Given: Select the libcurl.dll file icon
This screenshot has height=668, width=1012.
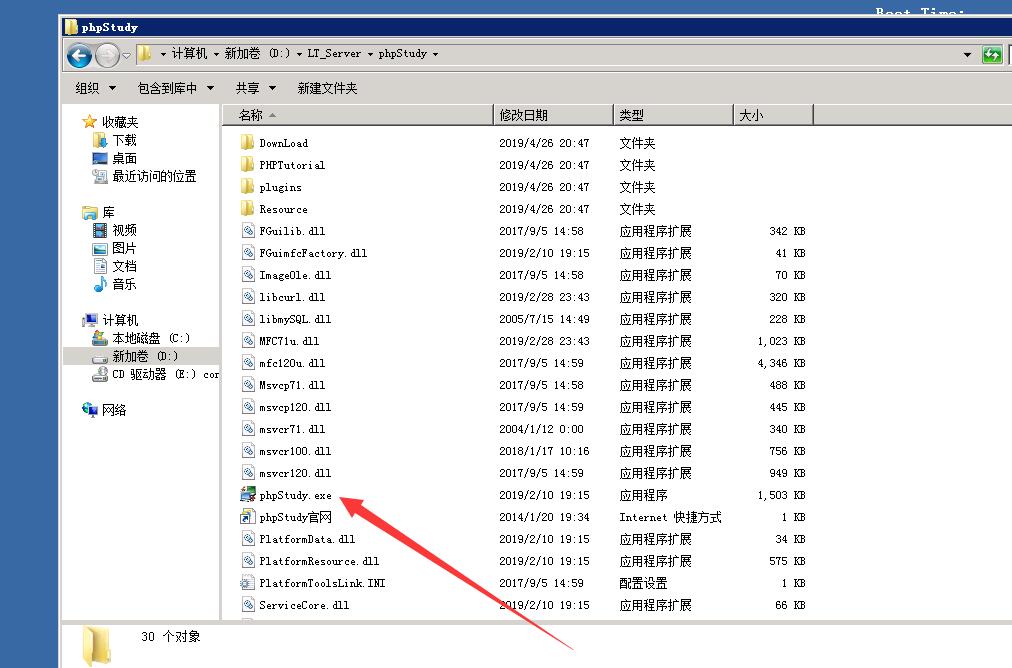Looking at the screenshot, I should click(248, 297).
